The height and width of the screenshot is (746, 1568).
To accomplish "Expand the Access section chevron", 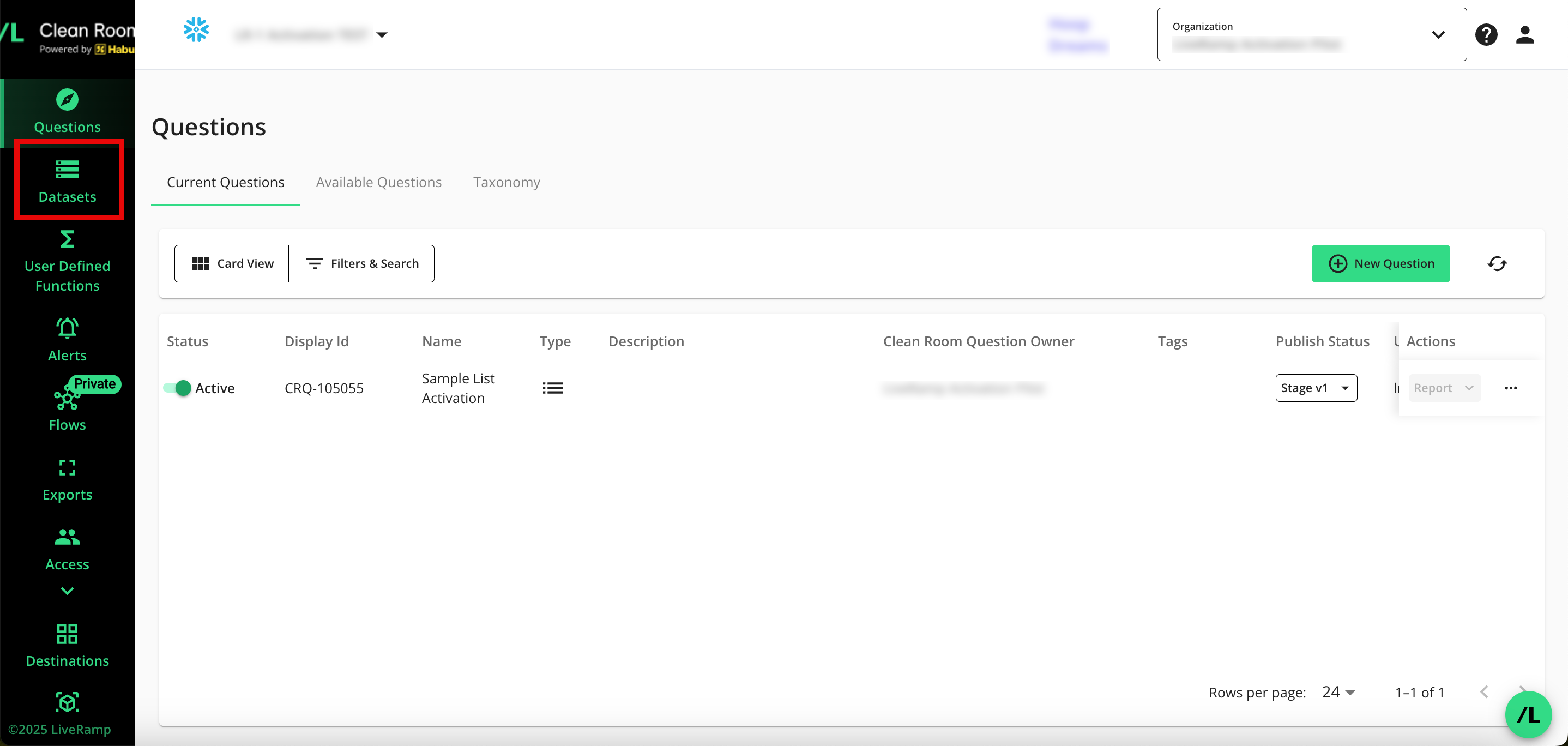I will click(67, 591).
